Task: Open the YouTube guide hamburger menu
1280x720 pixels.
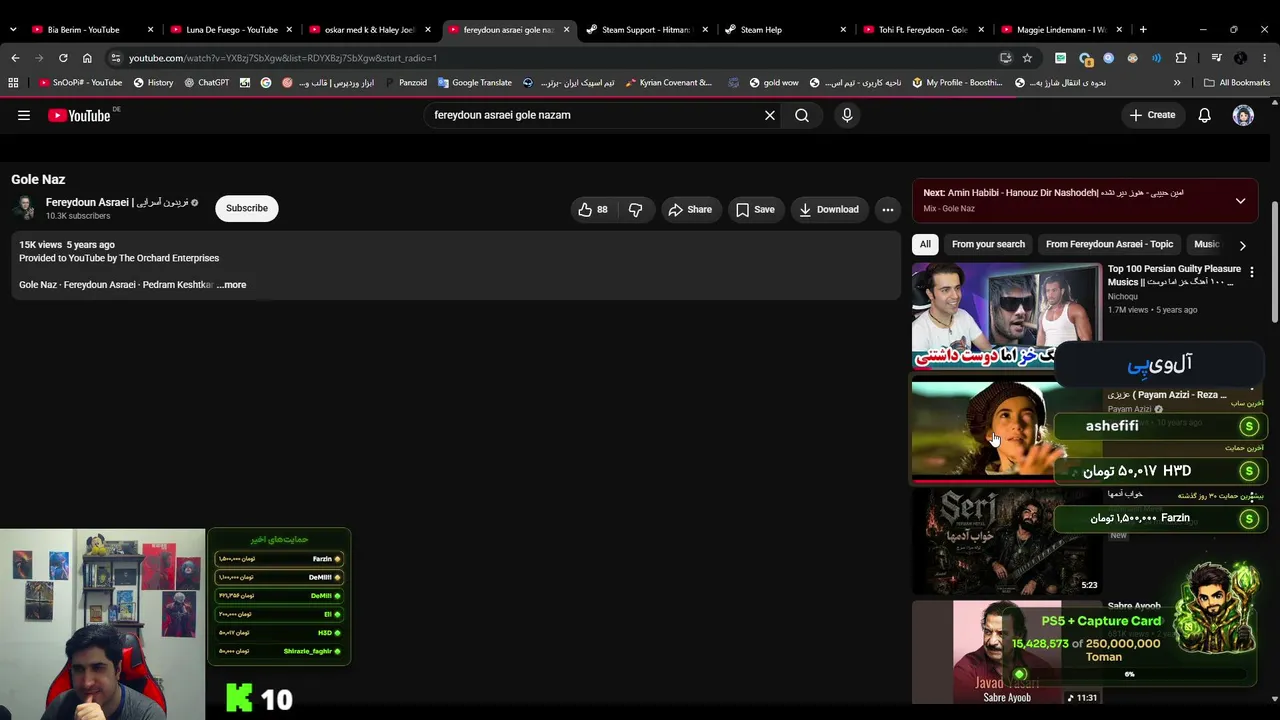Action: coord(24,115)
